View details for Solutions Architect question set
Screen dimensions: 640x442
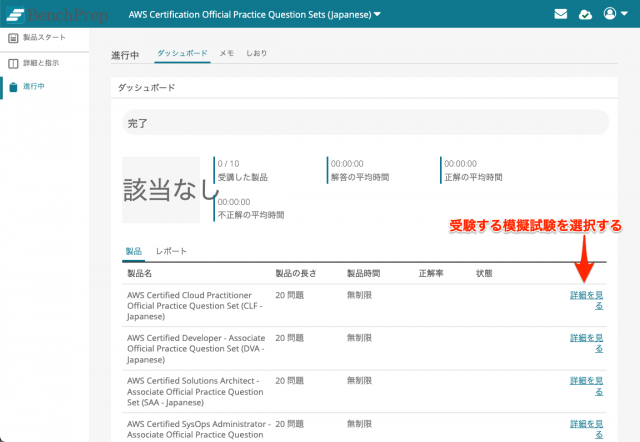point(587,386)
